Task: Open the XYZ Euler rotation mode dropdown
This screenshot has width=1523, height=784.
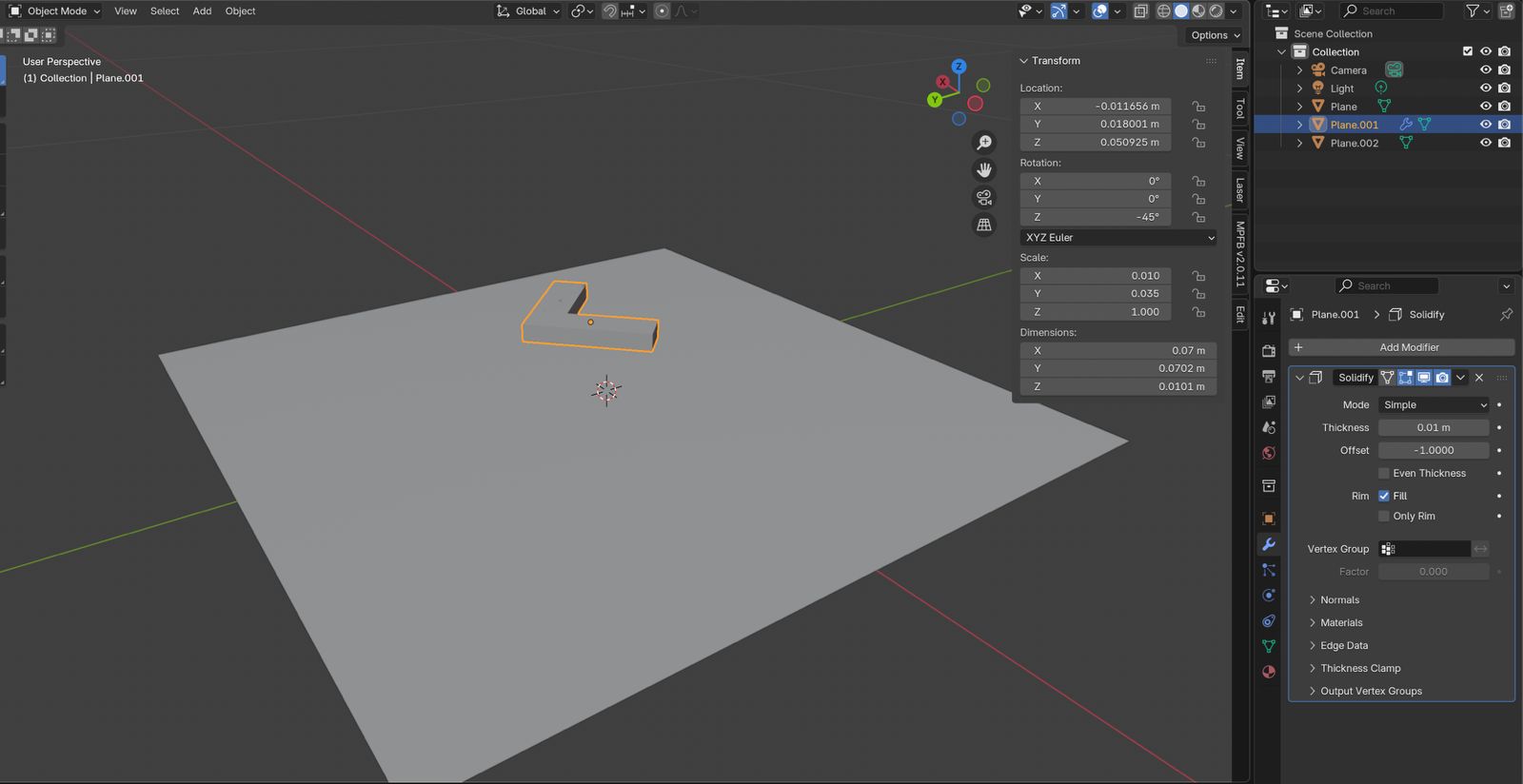Action: point(1118,238)
